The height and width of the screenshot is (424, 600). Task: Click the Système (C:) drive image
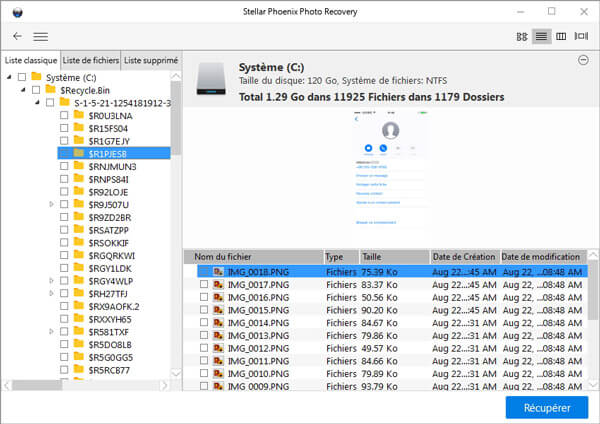point(211,79)
